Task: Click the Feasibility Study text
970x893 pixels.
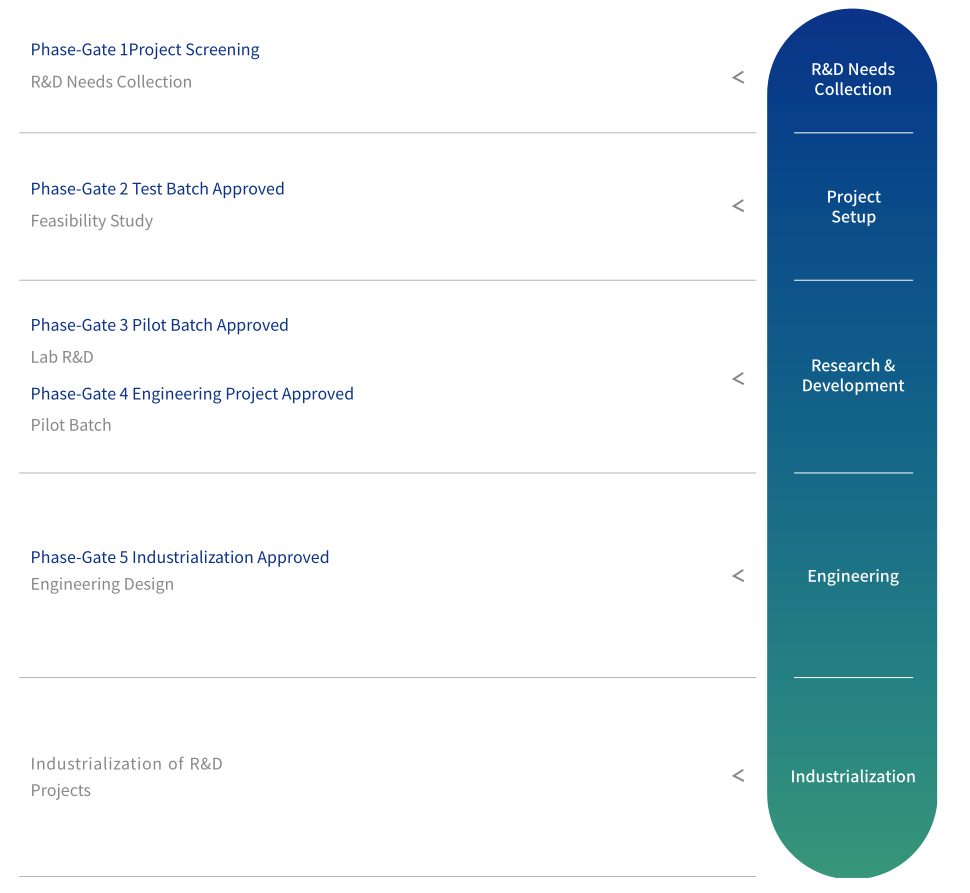Action: pyautogui.click(x=92, y=221)
